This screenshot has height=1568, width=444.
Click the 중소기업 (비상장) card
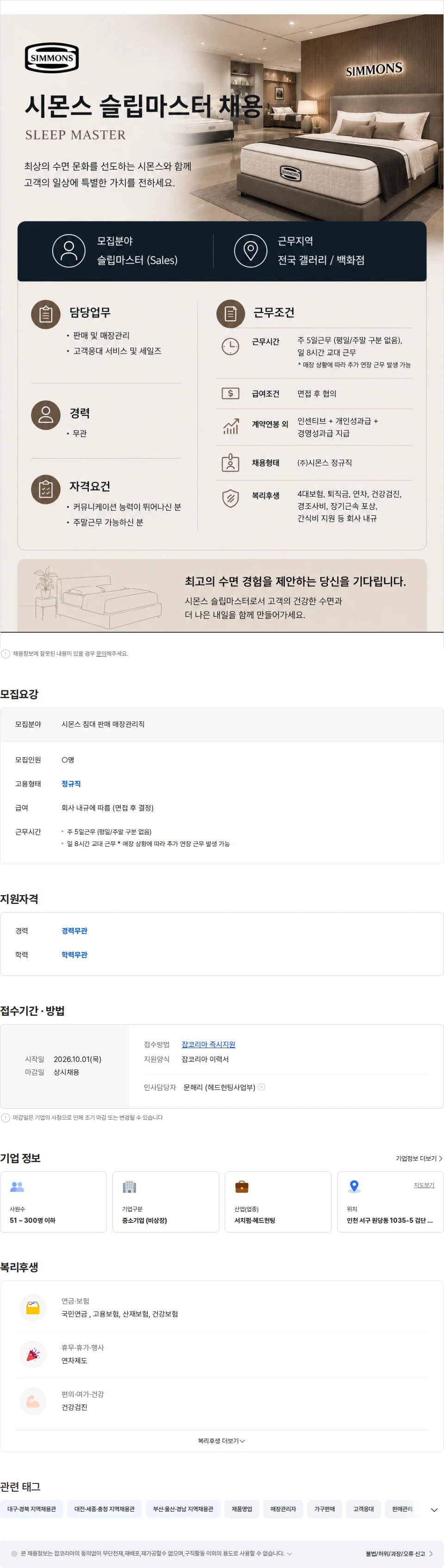click(x=166, y=1202)
